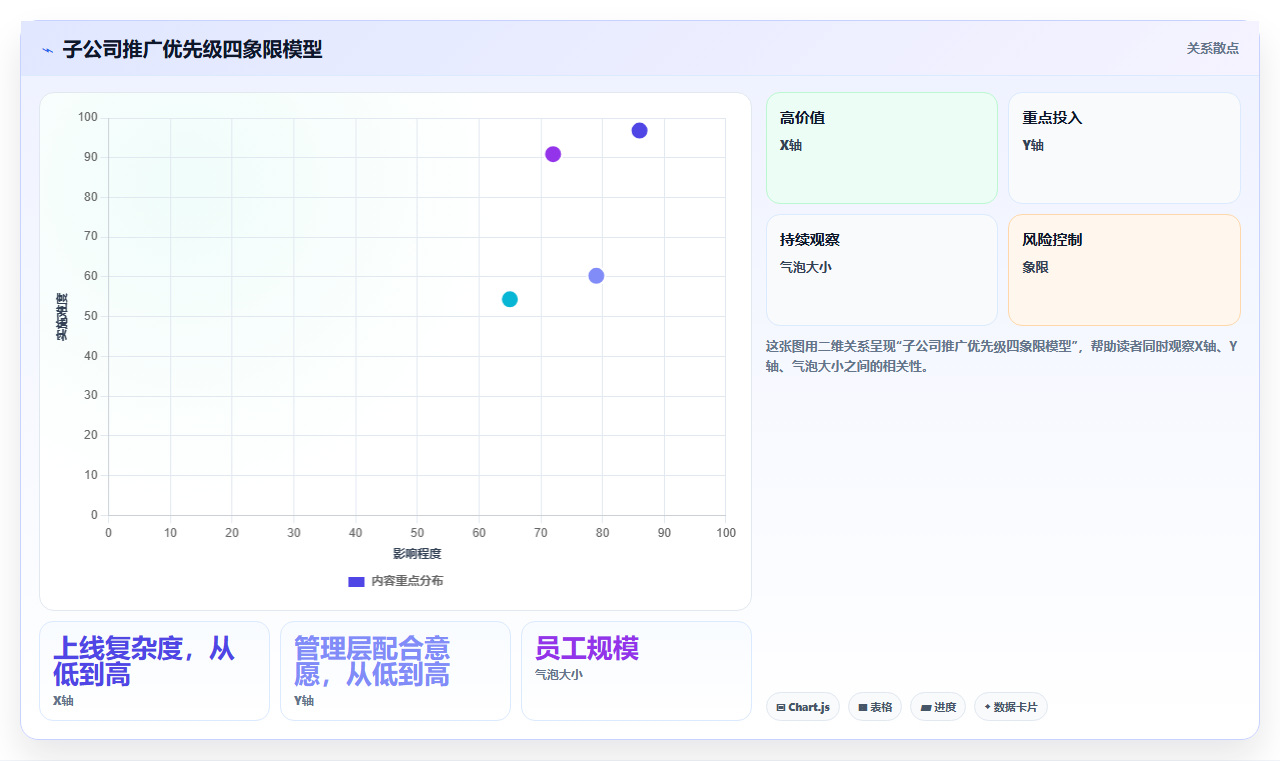Click the Chart.js tag chip
The height and width of the screenshot is (761, 1280).
tap(803, 707)
